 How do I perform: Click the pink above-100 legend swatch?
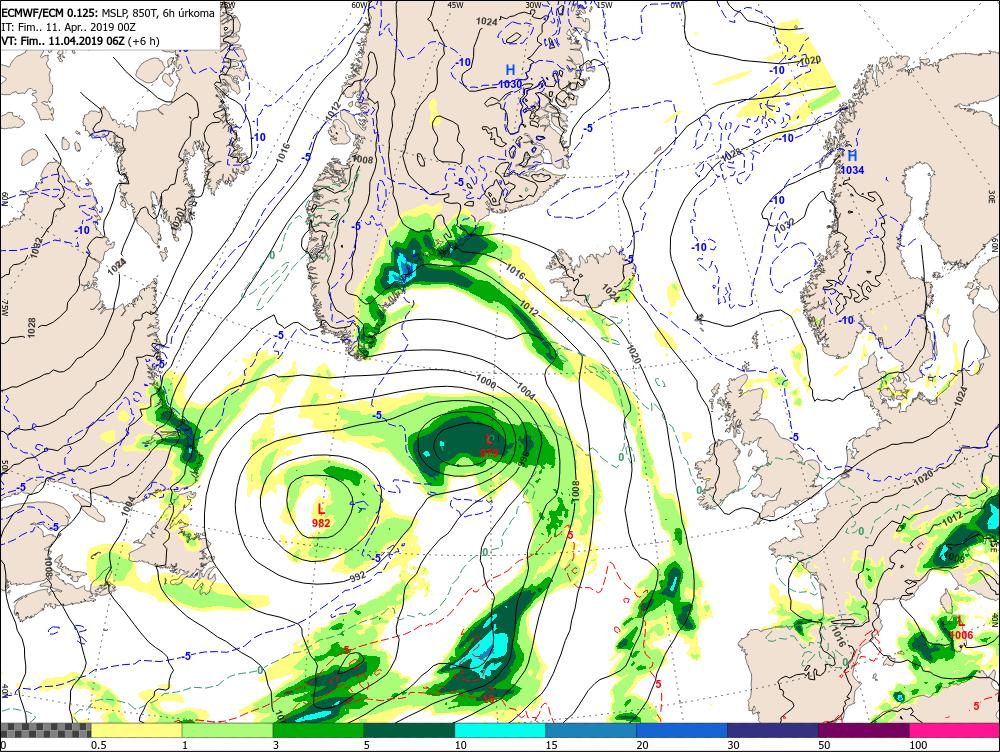pos(954,730)
